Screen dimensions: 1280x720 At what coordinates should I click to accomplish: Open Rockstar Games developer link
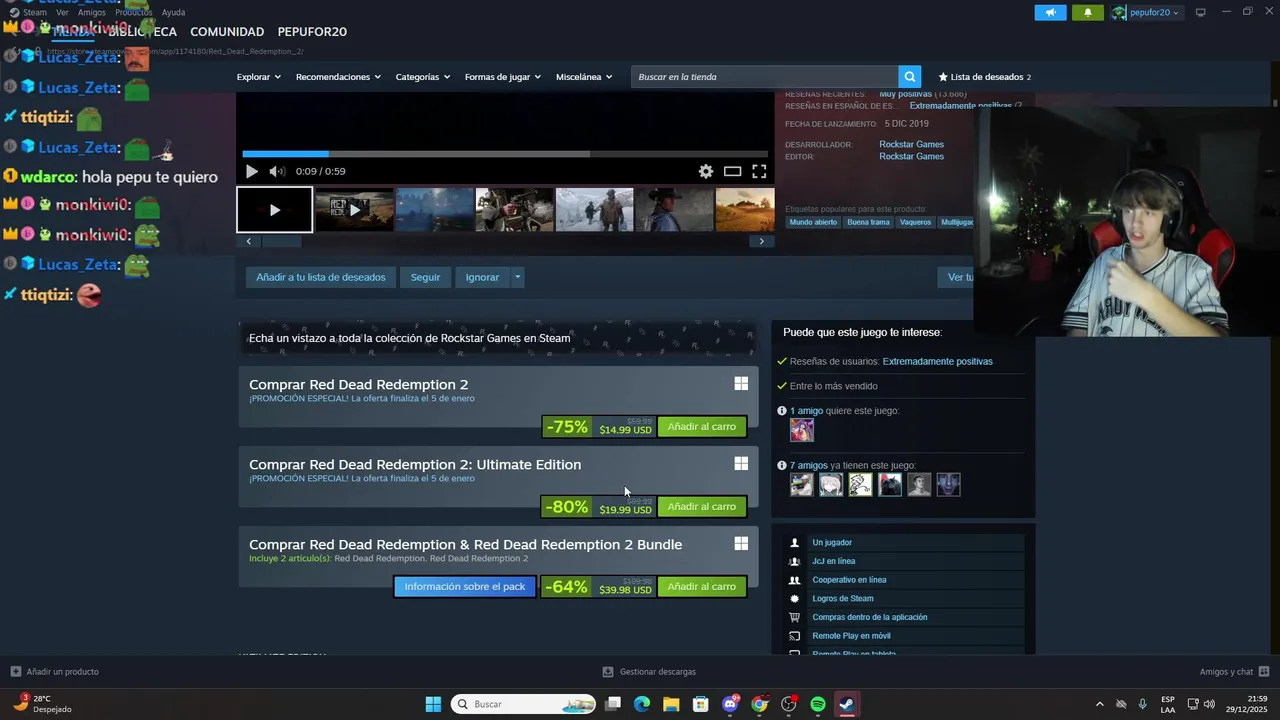911,144
